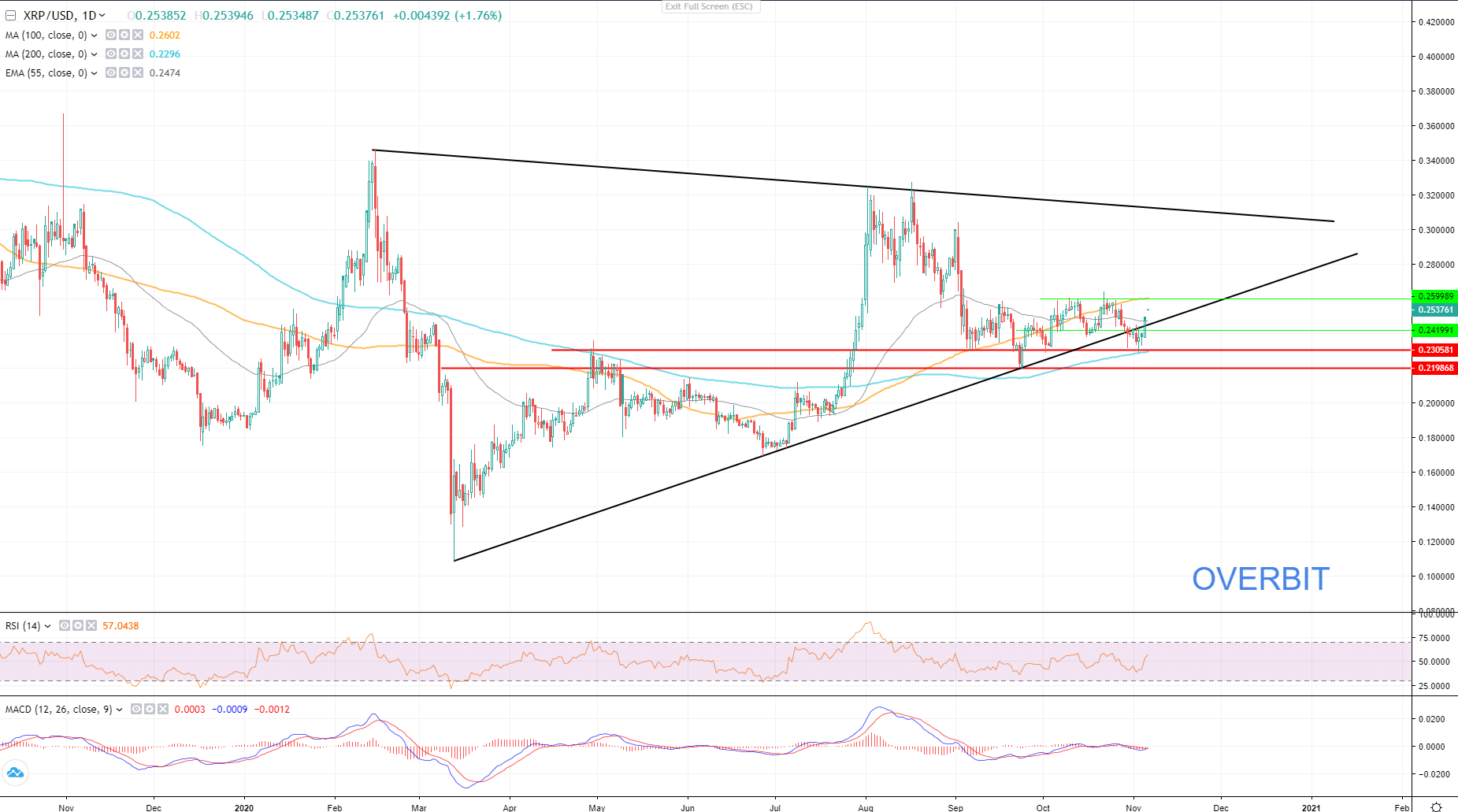Select the descending black trendline on the chart
The width and height of the screenshot is (1458, 812).
tap(854, 186)
